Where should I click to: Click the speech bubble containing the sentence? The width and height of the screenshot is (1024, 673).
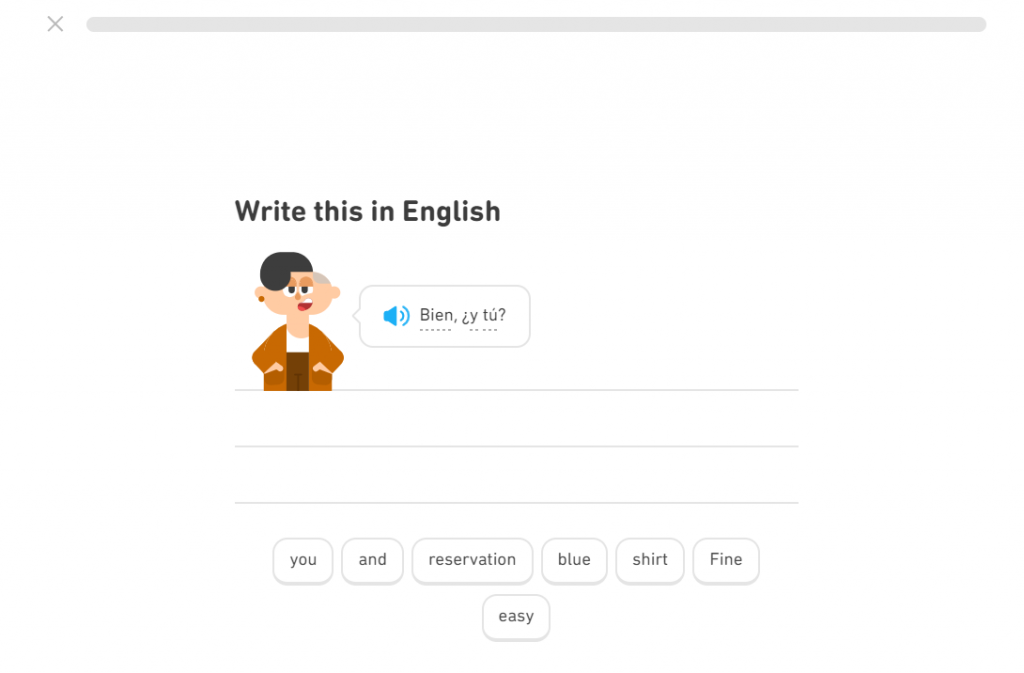point(444,315)
